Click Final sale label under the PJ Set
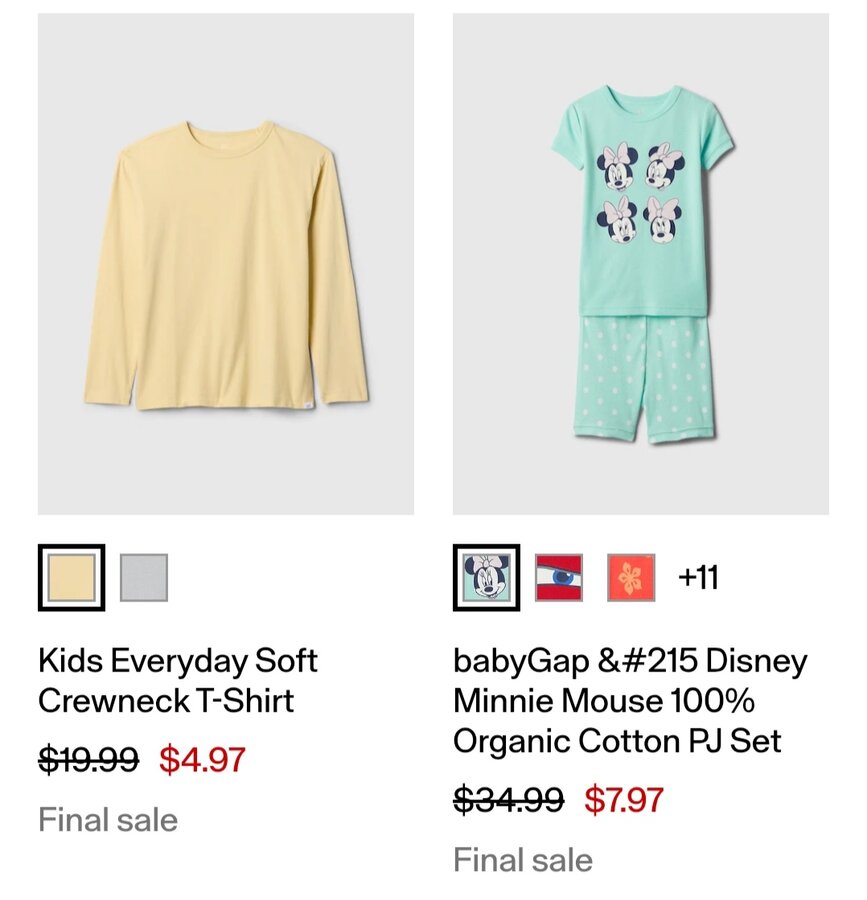Viewport: 867px width, 900px height. [x=523, y=860]
